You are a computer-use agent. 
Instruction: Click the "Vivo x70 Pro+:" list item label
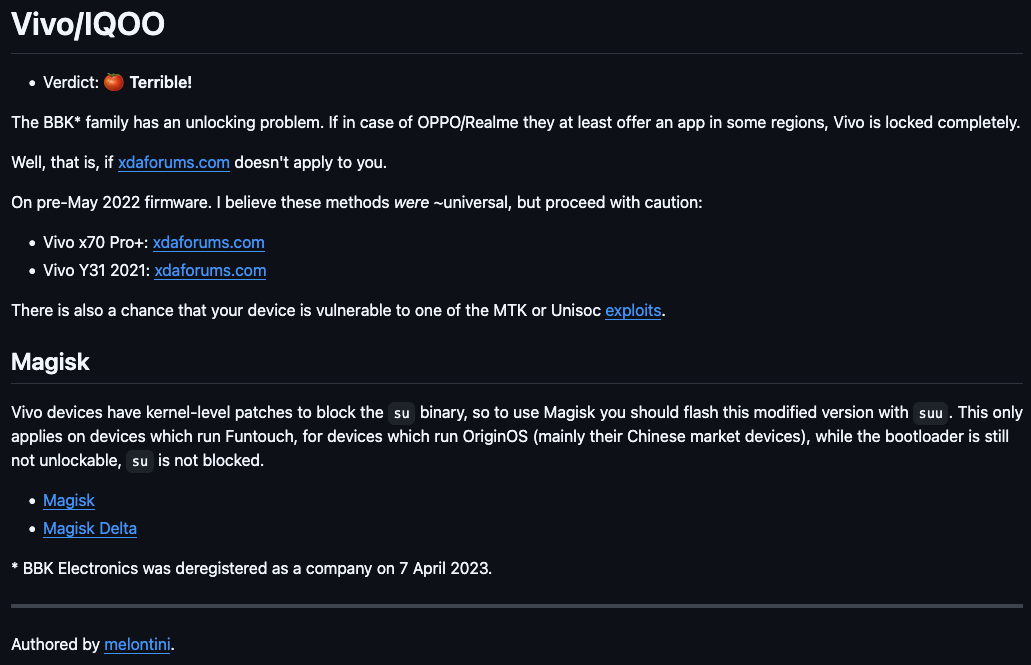(95, 243)
